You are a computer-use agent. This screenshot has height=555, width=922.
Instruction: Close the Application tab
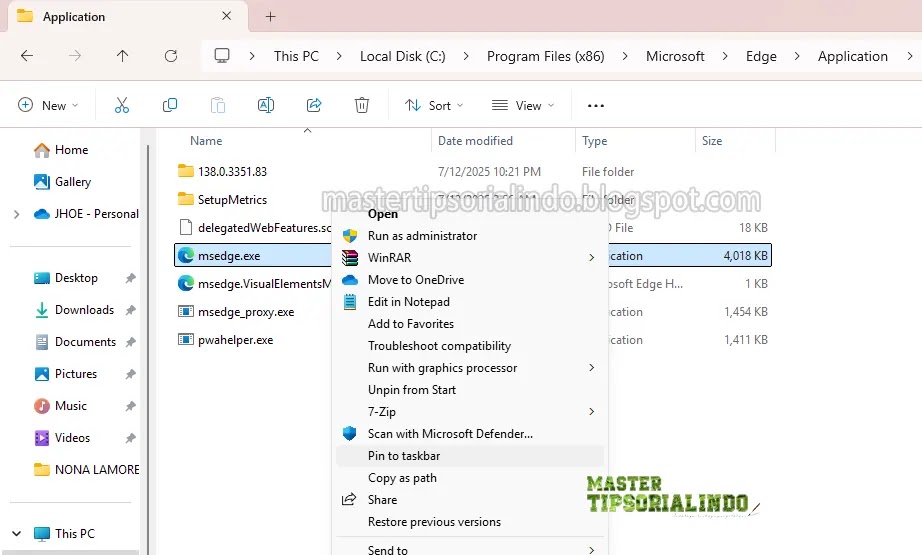226,16
